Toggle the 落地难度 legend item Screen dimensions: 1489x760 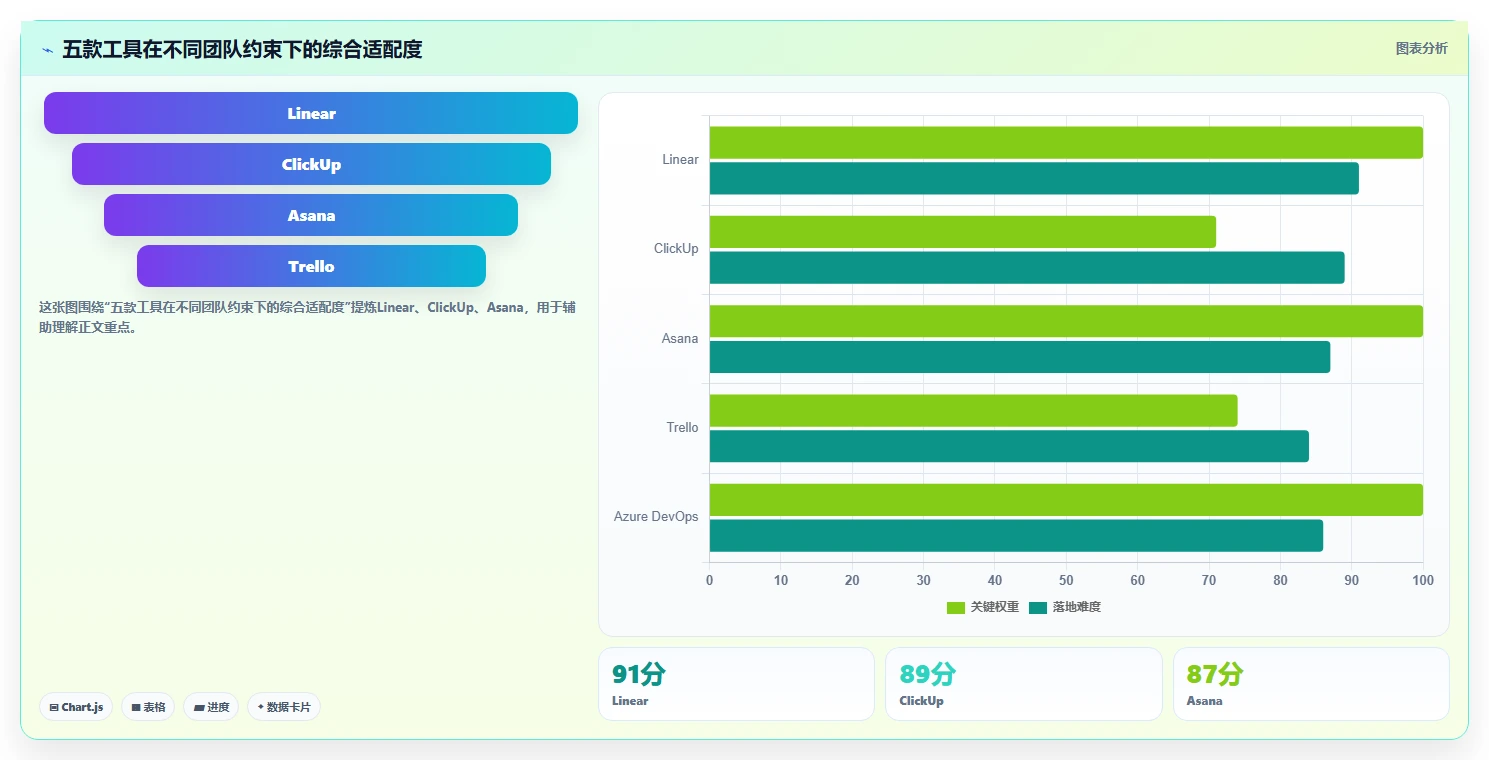click(1065, 607)
